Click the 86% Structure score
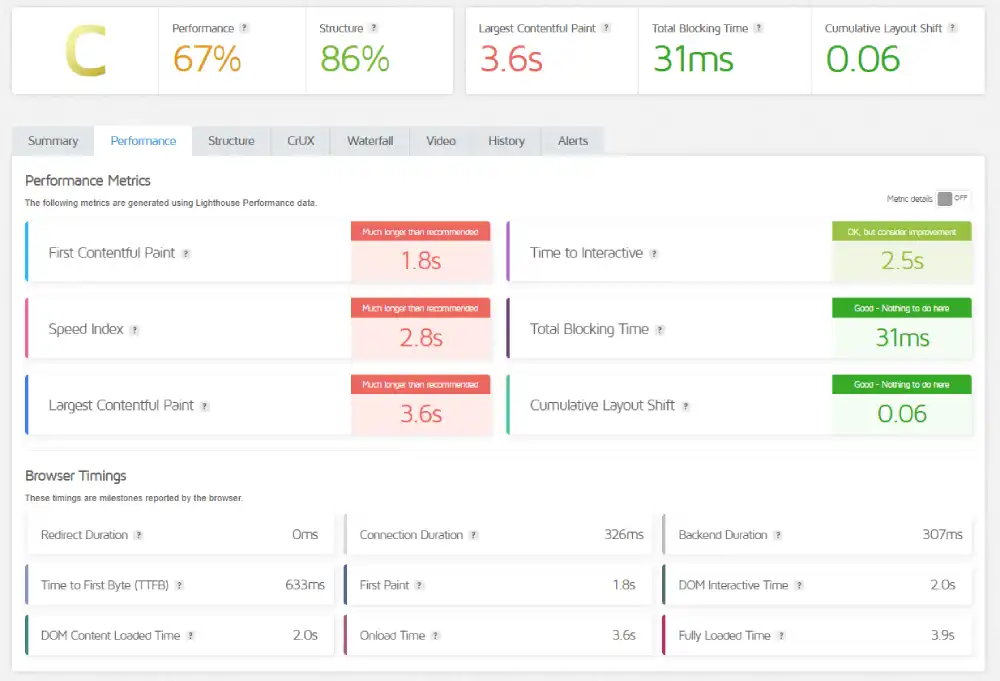 355,59
